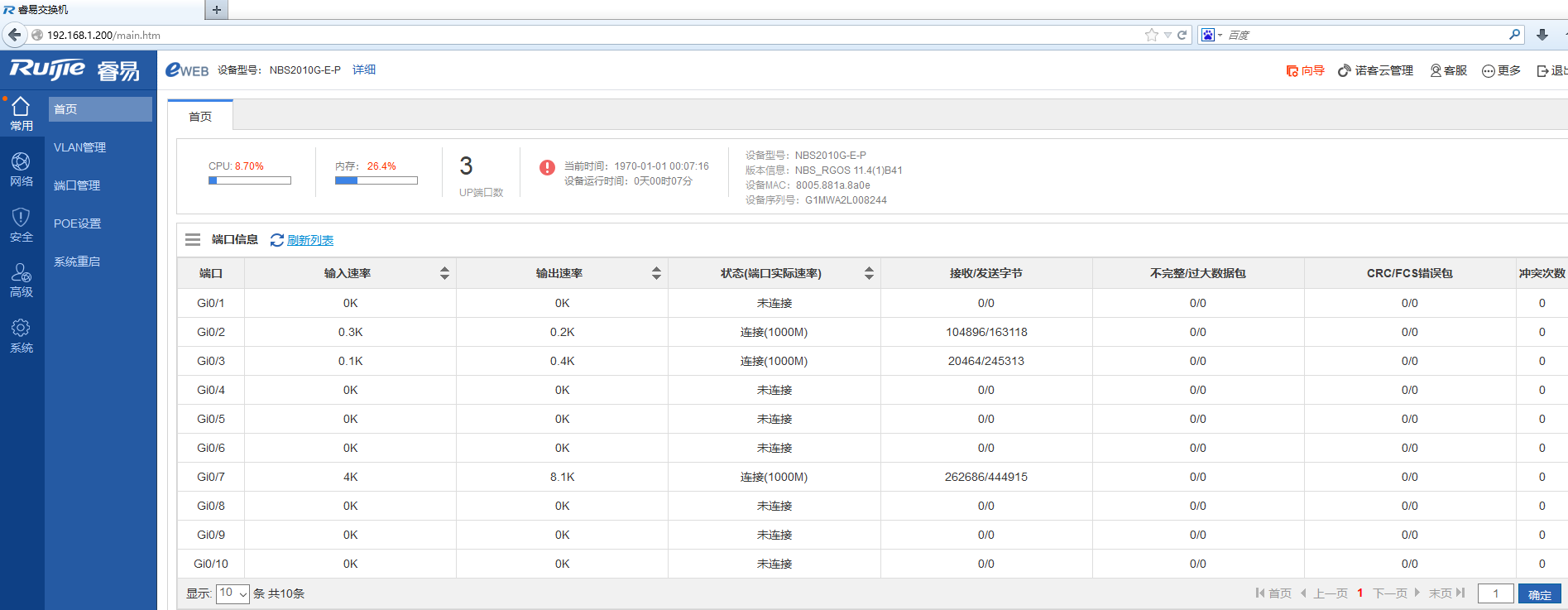Click the red time warning icon
Viewport: 1568px width, 610px height.
[547, 167]
